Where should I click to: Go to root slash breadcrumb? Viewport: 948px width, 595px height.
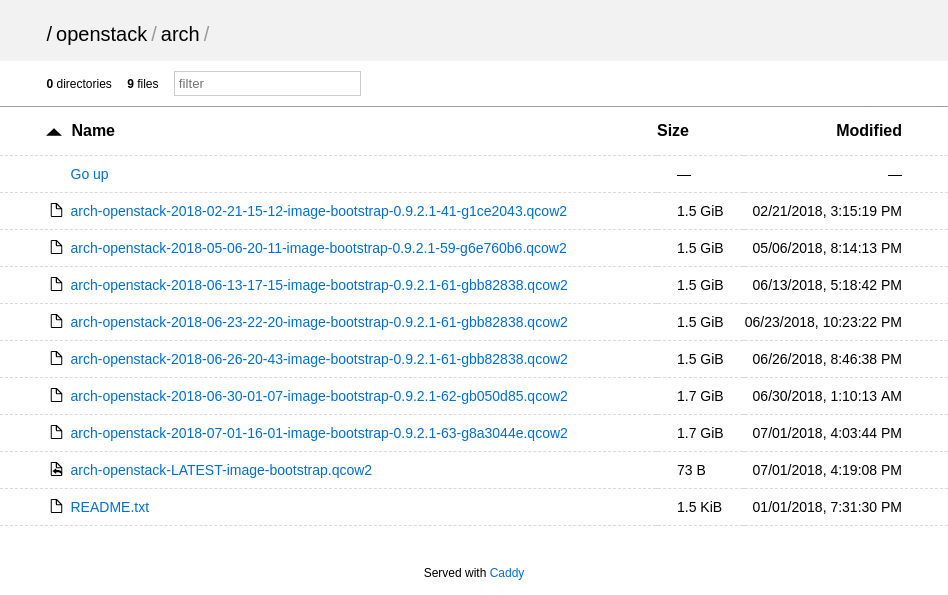point(49,34)
